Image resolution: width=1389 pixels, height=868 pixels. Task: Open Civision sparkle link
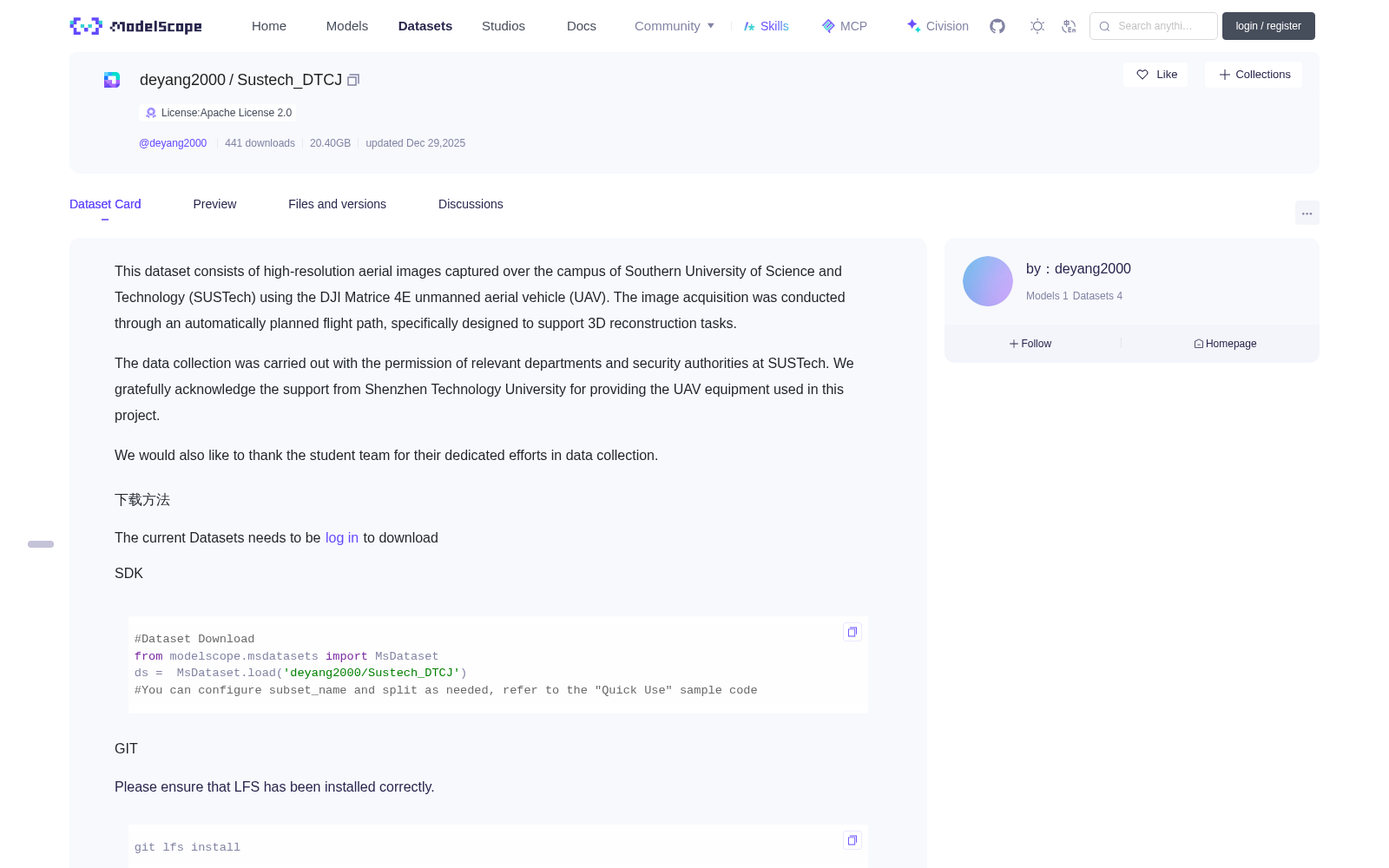coord(938,26)
